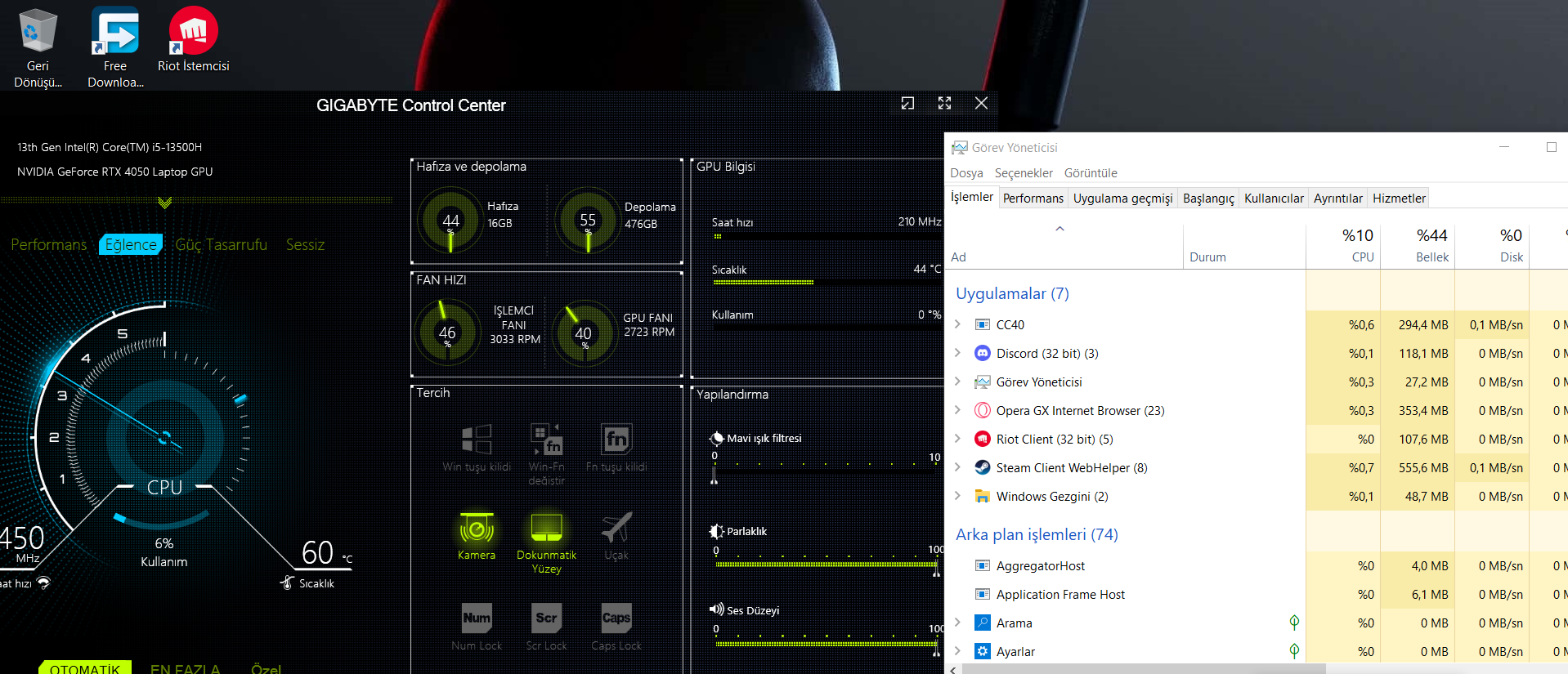1568x674 pixels.
Task: Click the Görev Yöneticisi process row icon
Action: 982,382
